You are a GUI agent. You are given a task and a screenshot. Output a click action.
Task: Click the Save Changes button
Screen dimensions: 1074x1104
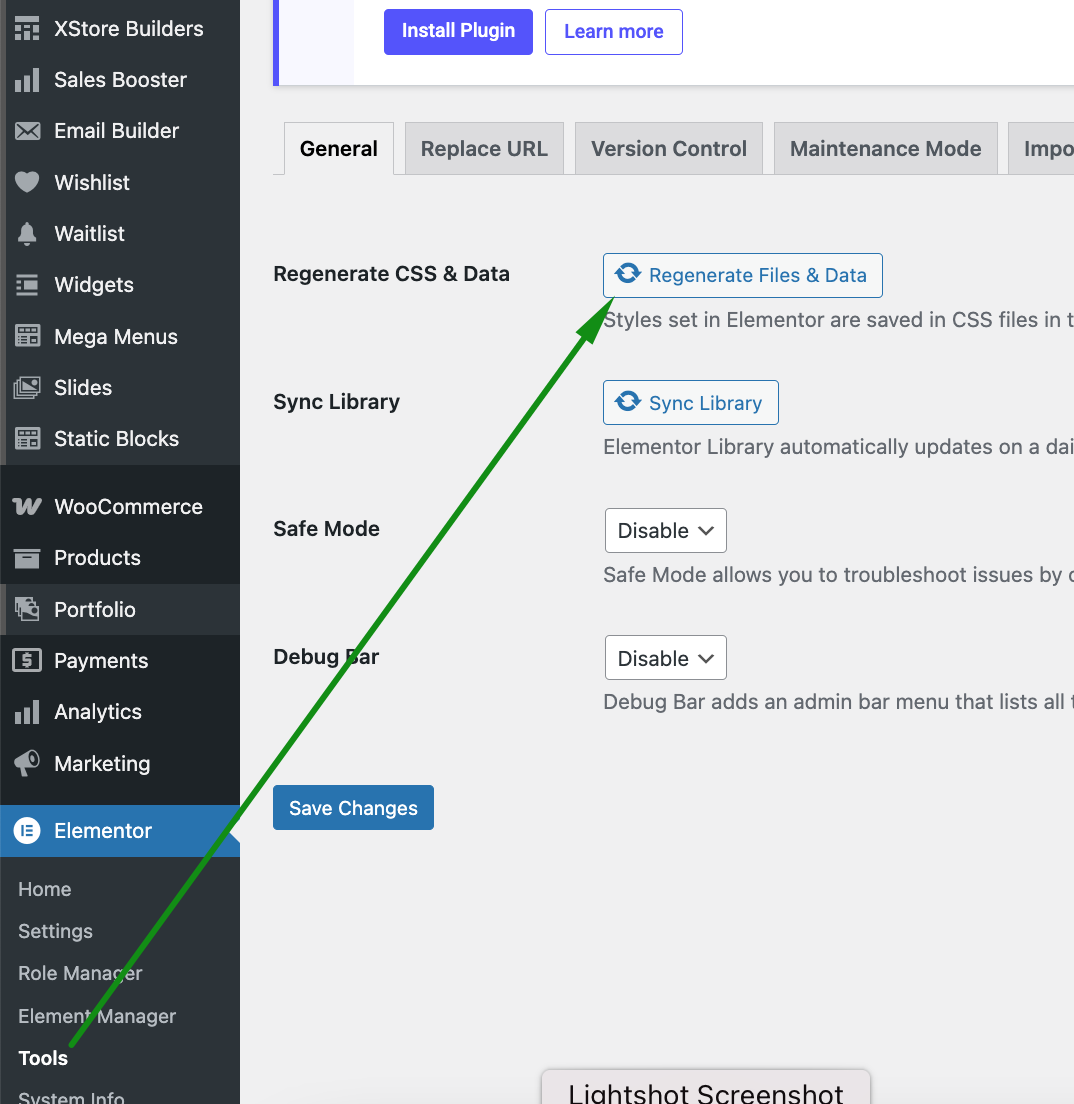point(354,808)
